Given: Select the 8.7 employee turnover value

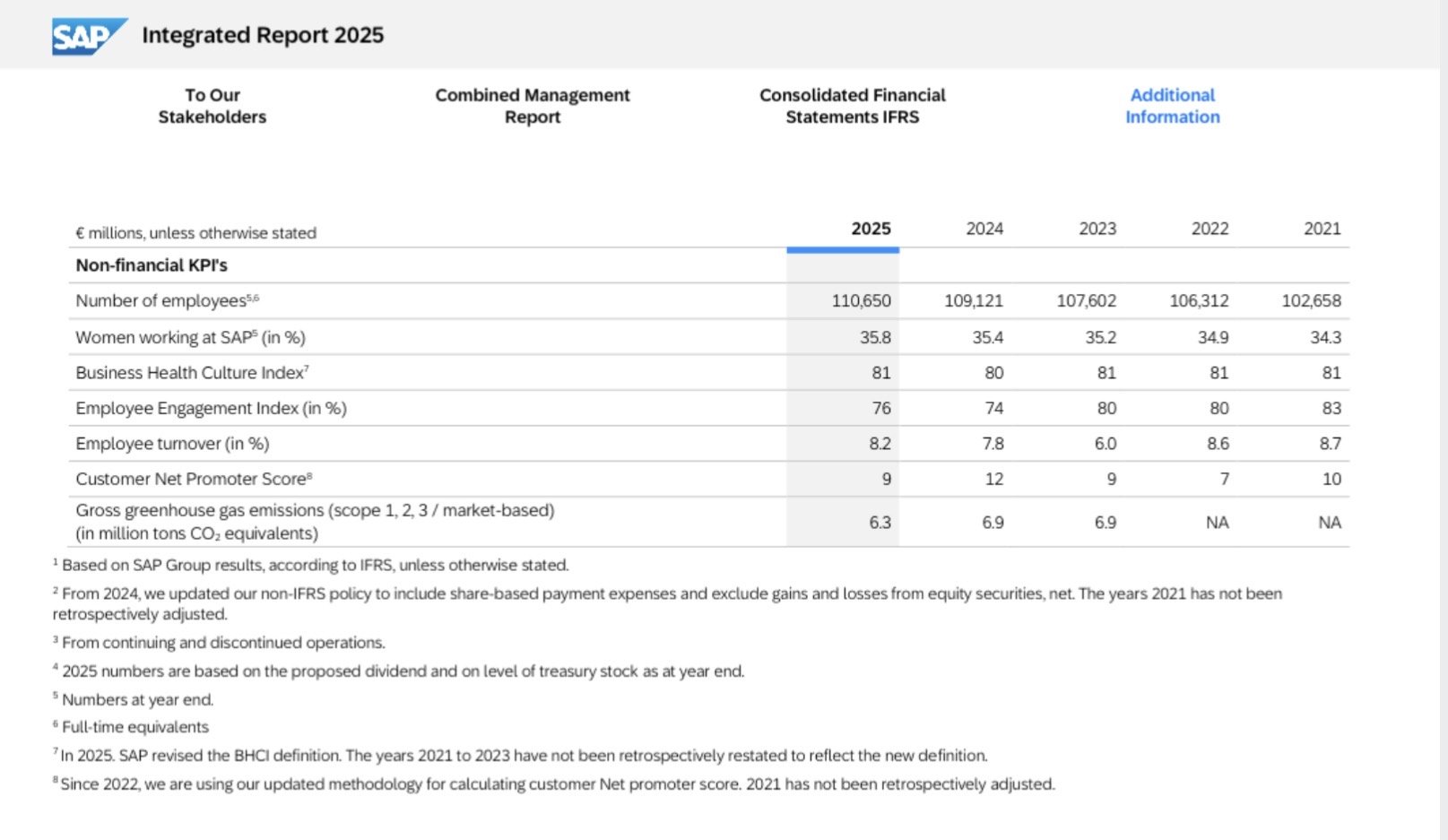Looking at the screenshot, I should pos(1331,444).
